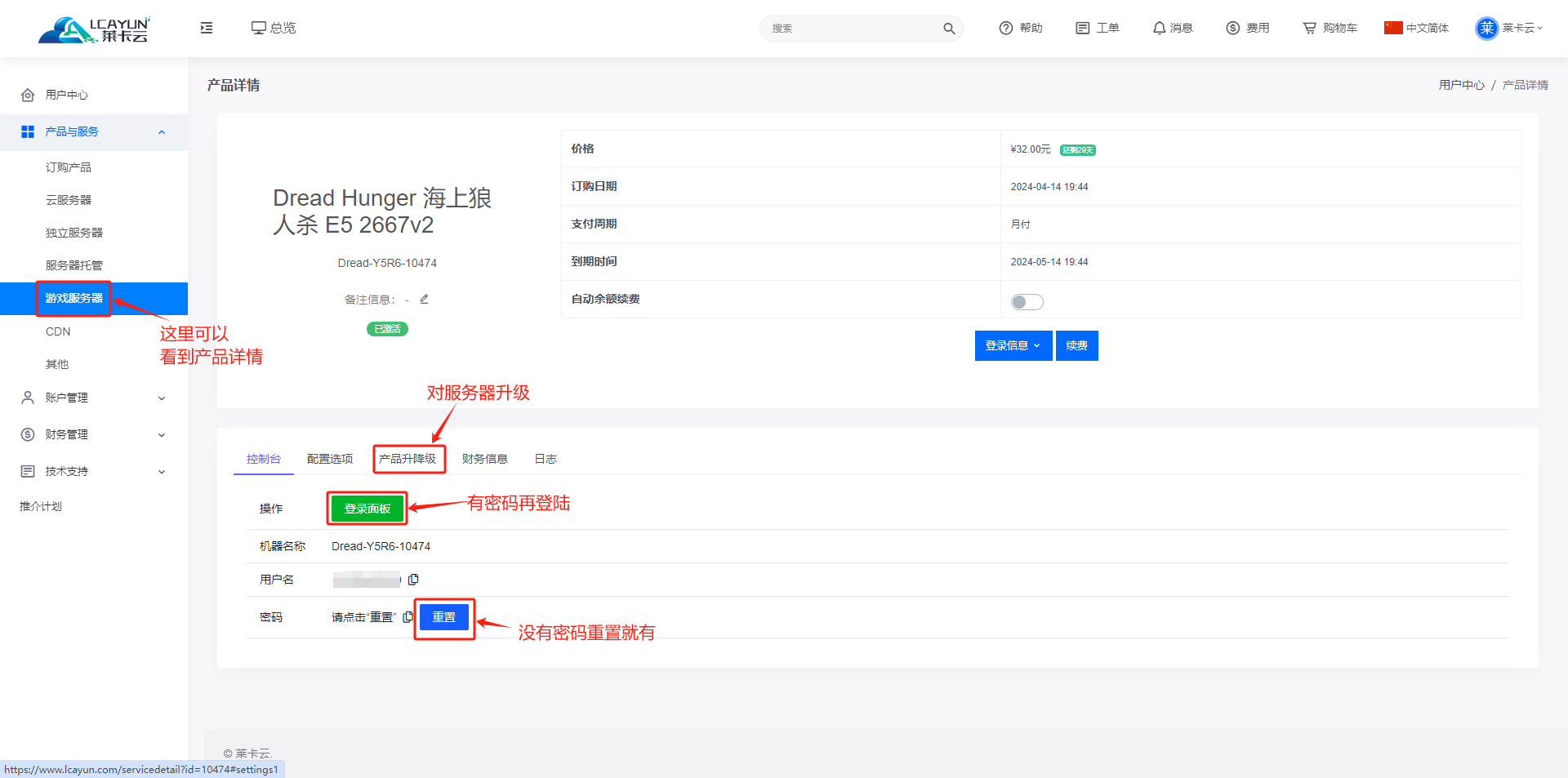1568x778 pixels.
Task: Open 工单 tickets
Action: tap(1098, 28)
